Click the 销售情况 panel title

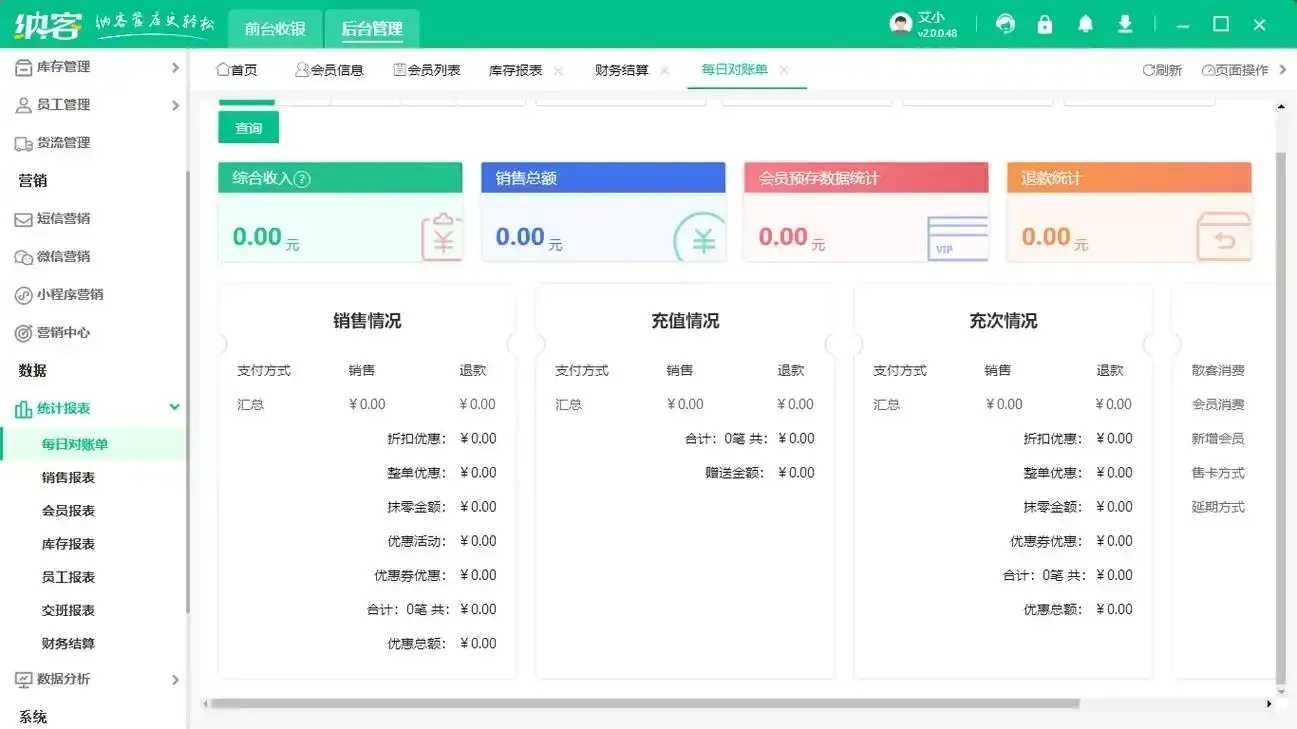click(367, 321)
